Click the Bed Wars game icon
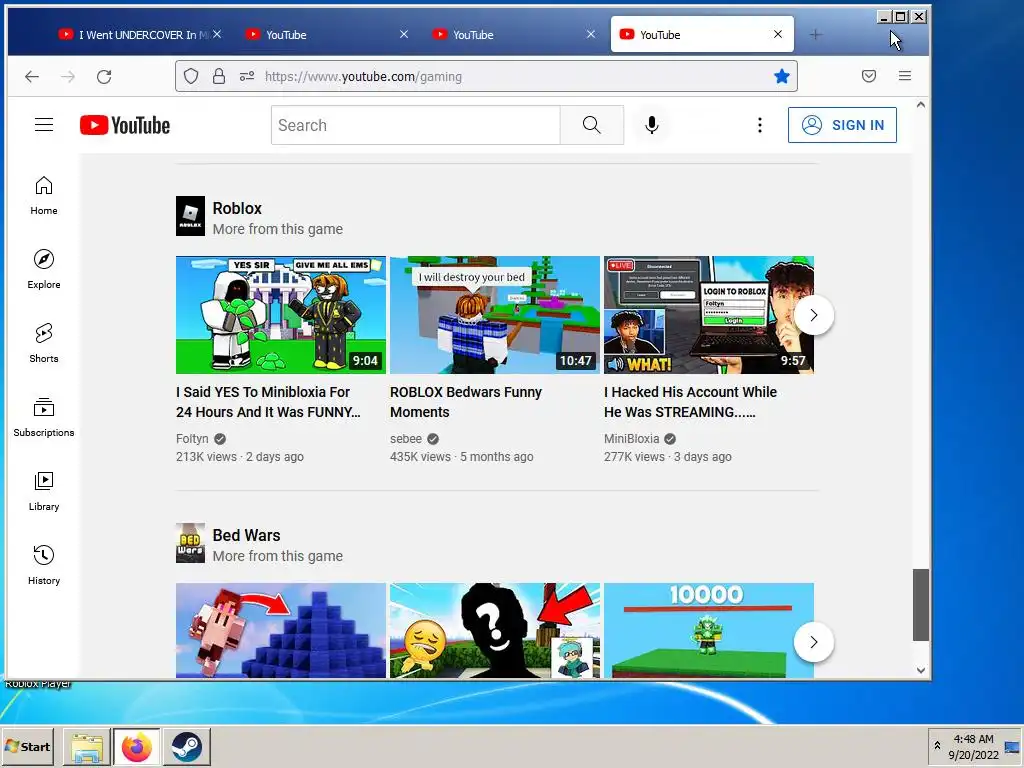 coord(190,543)
